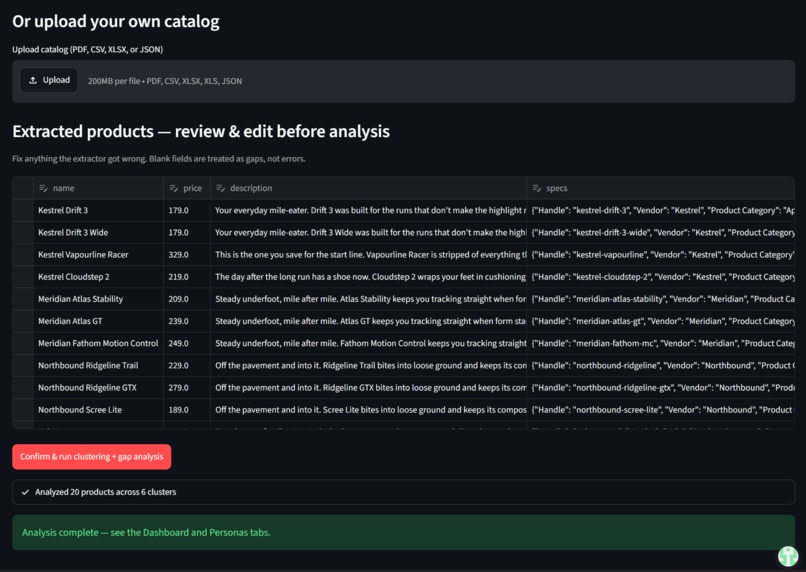The height and width of the screenshot is (572, 806).
Task: Click the name cell Kestrel Drift 3
Action: 98,210
